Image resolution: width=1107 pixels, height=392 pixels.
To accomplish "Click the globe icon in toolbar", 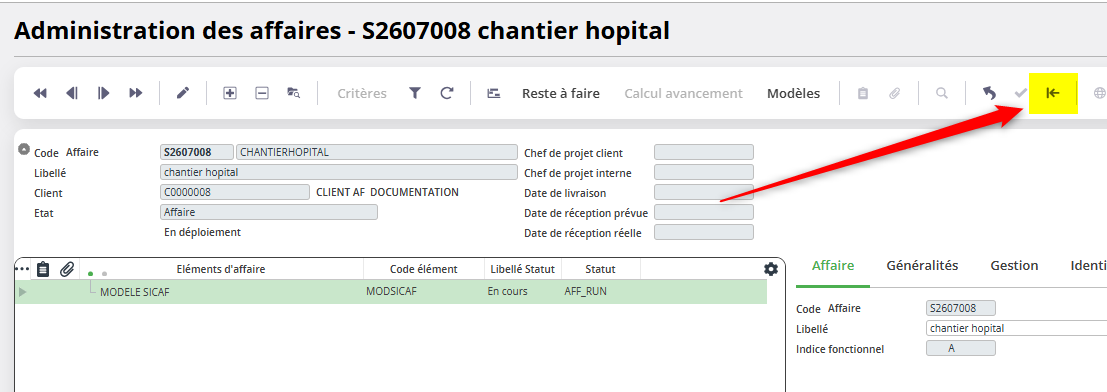I will pyautogui.click(x=1099, y=93).
